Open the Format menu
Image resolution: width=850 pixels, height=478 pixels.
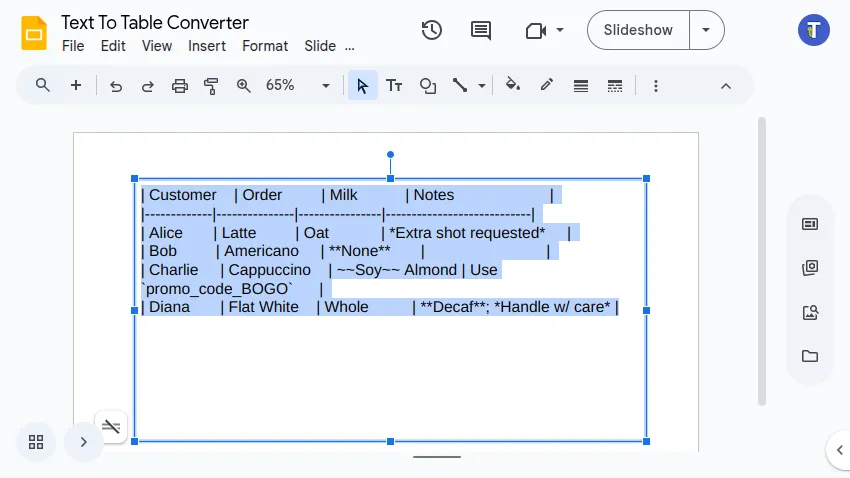265,46
